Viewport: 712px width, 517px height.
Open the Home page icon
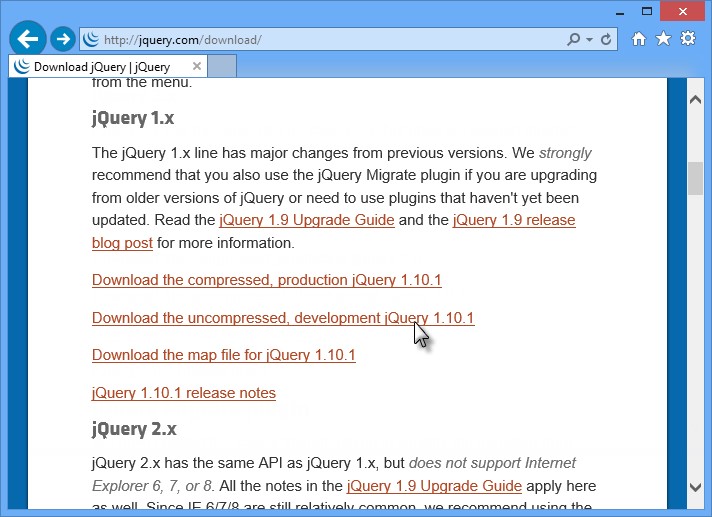click(x=639, y=39)
